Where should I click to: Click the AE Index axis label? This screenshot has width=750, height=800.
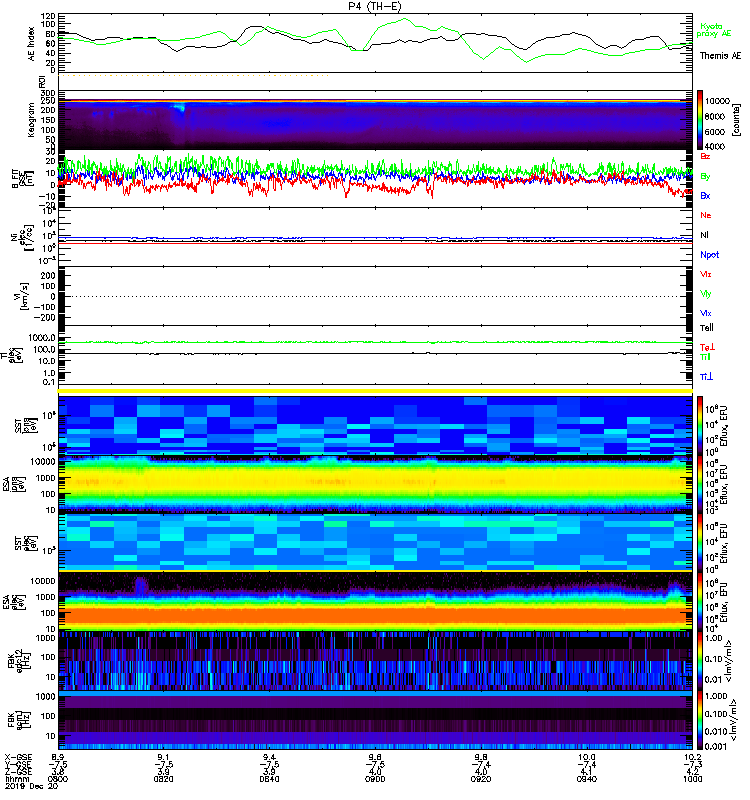click(32, 44)
